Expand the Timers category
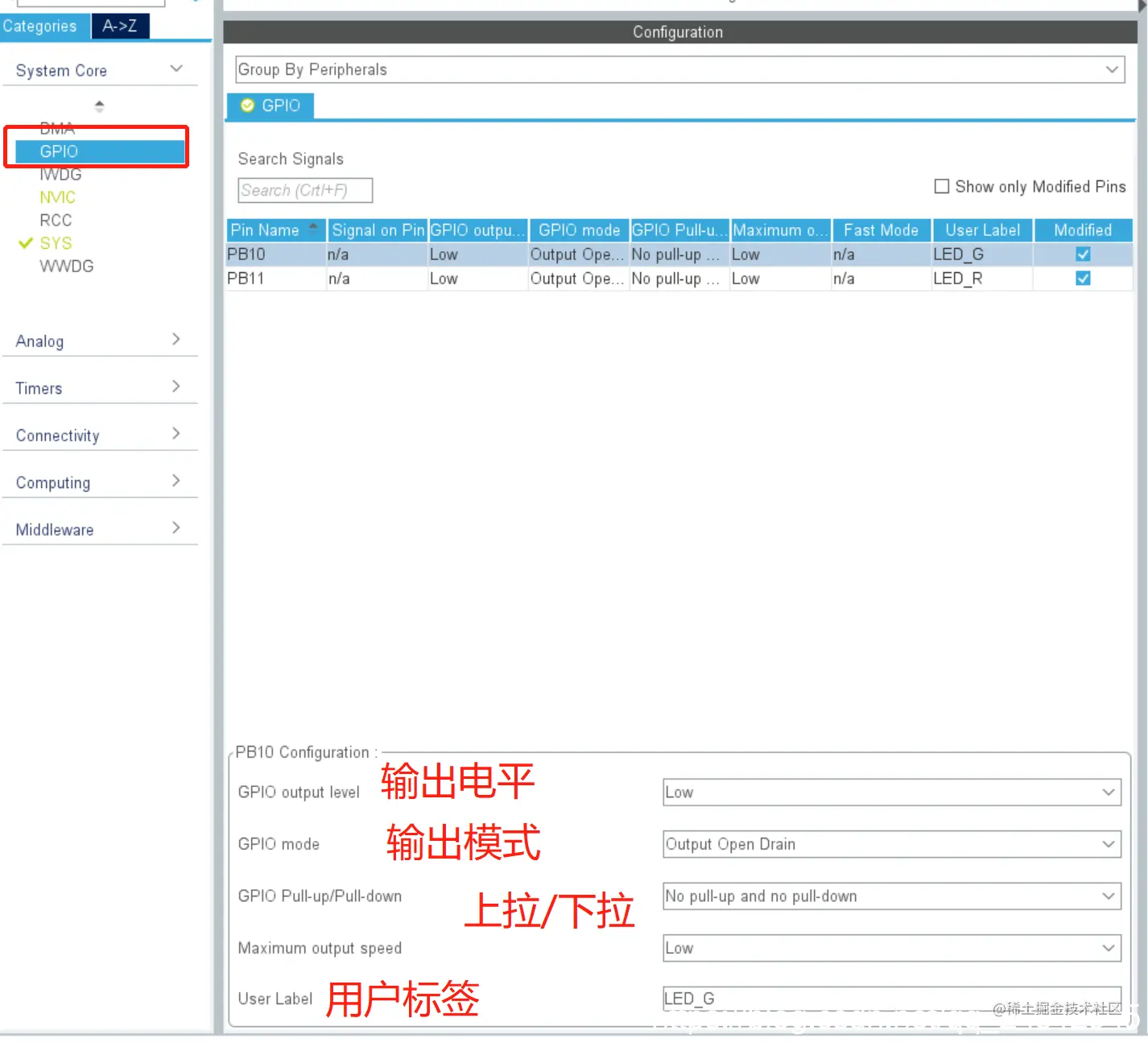 (101, 388)
